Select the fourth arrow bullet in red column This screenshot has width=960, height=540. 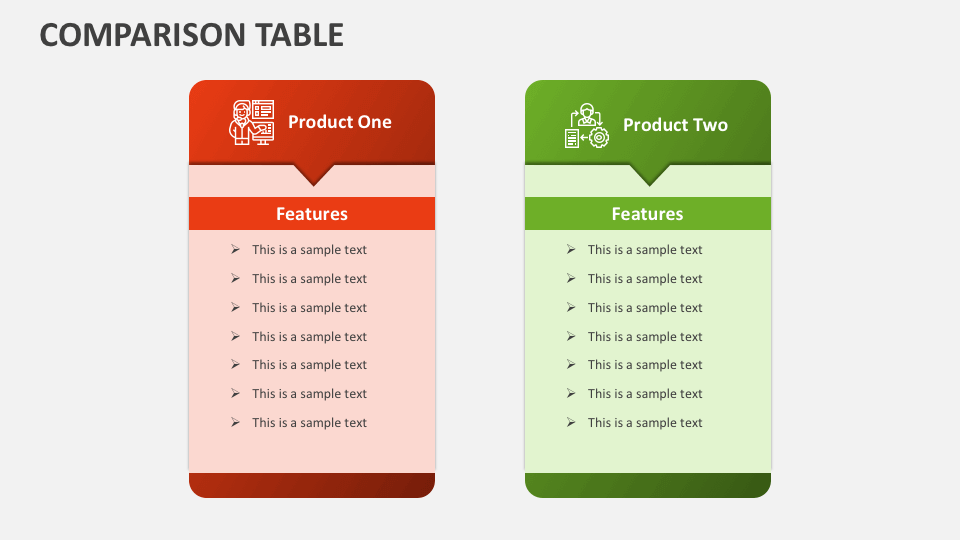(x=235, y=336)
